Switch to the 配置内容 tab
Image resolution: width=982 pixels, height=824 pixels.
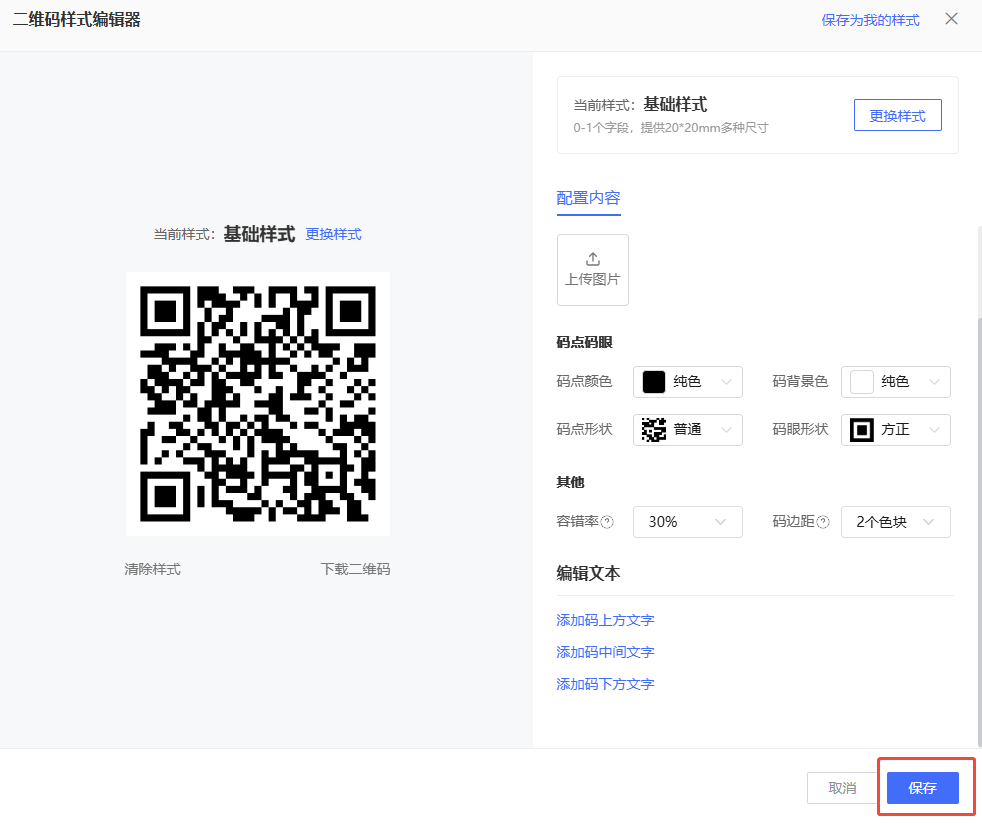click(x=589, y=198)
